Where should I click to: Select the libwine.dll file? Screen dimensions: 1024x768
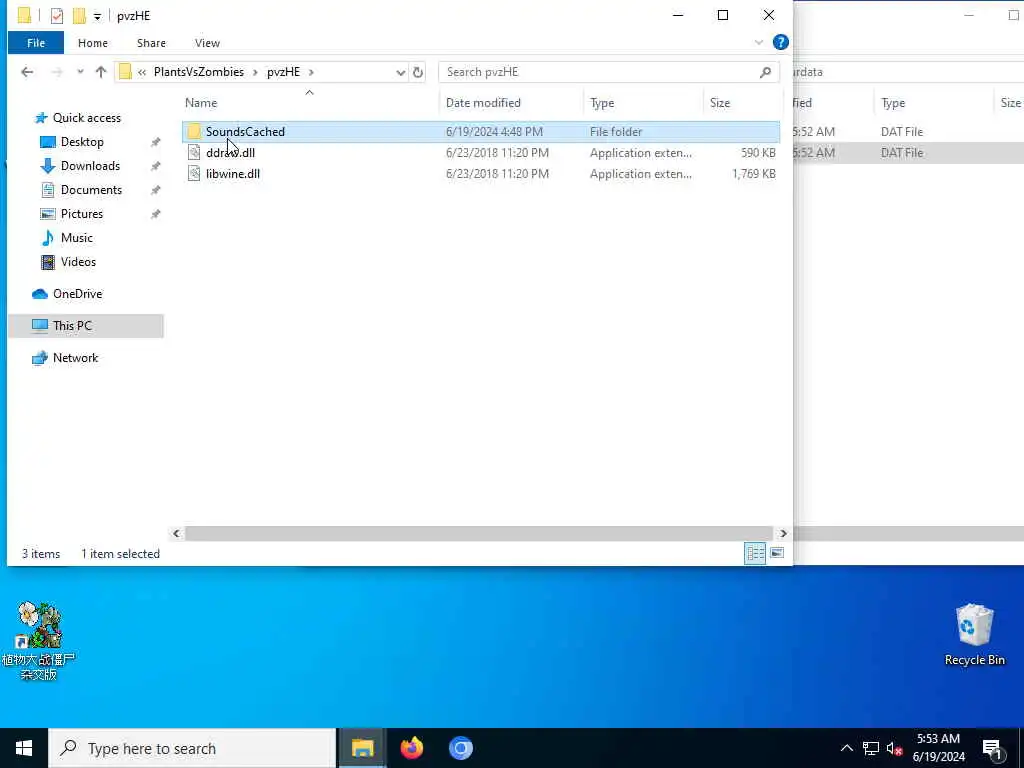point(481,174)
